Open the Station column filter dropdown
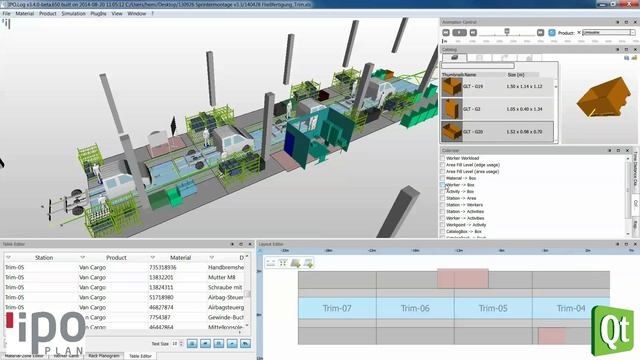 [x=8, y=258]
